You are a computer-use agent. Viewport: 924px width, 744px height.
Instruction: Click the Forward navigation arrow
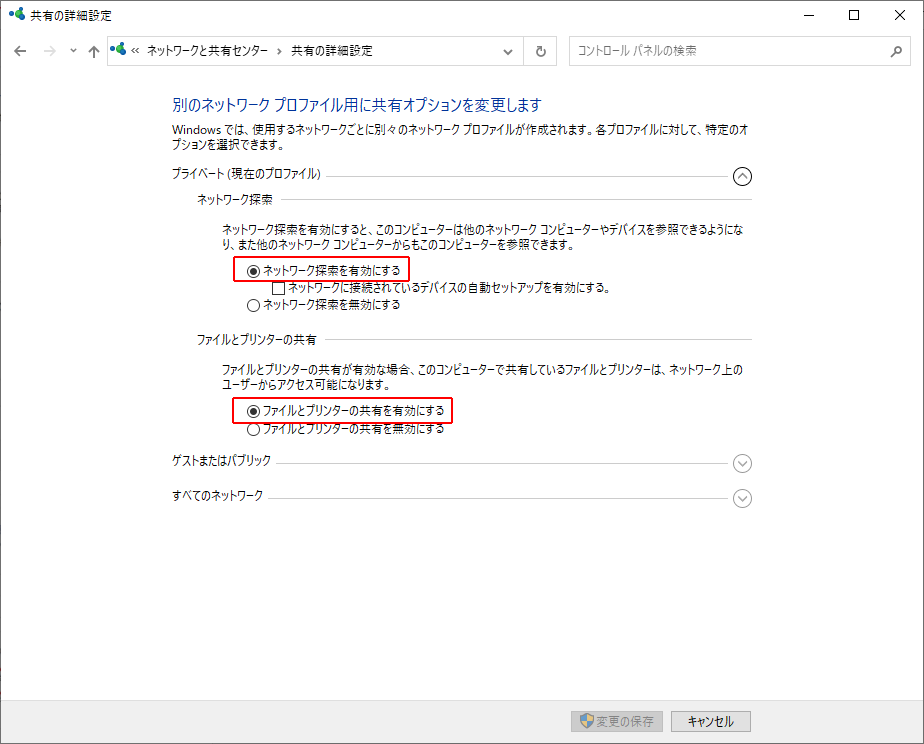coord(49,51)
